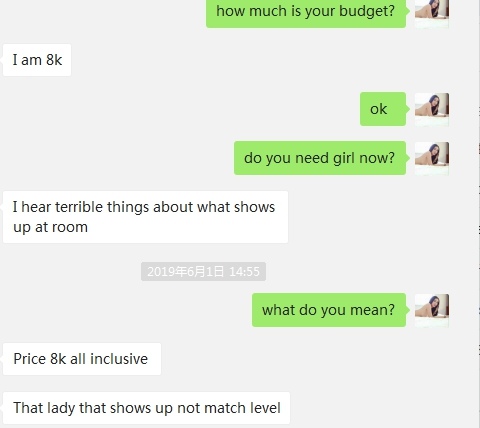The width and height of the screenshot is (480, 428).
Task: Click the word 'budget?' in top message
Action: [367, 11]
